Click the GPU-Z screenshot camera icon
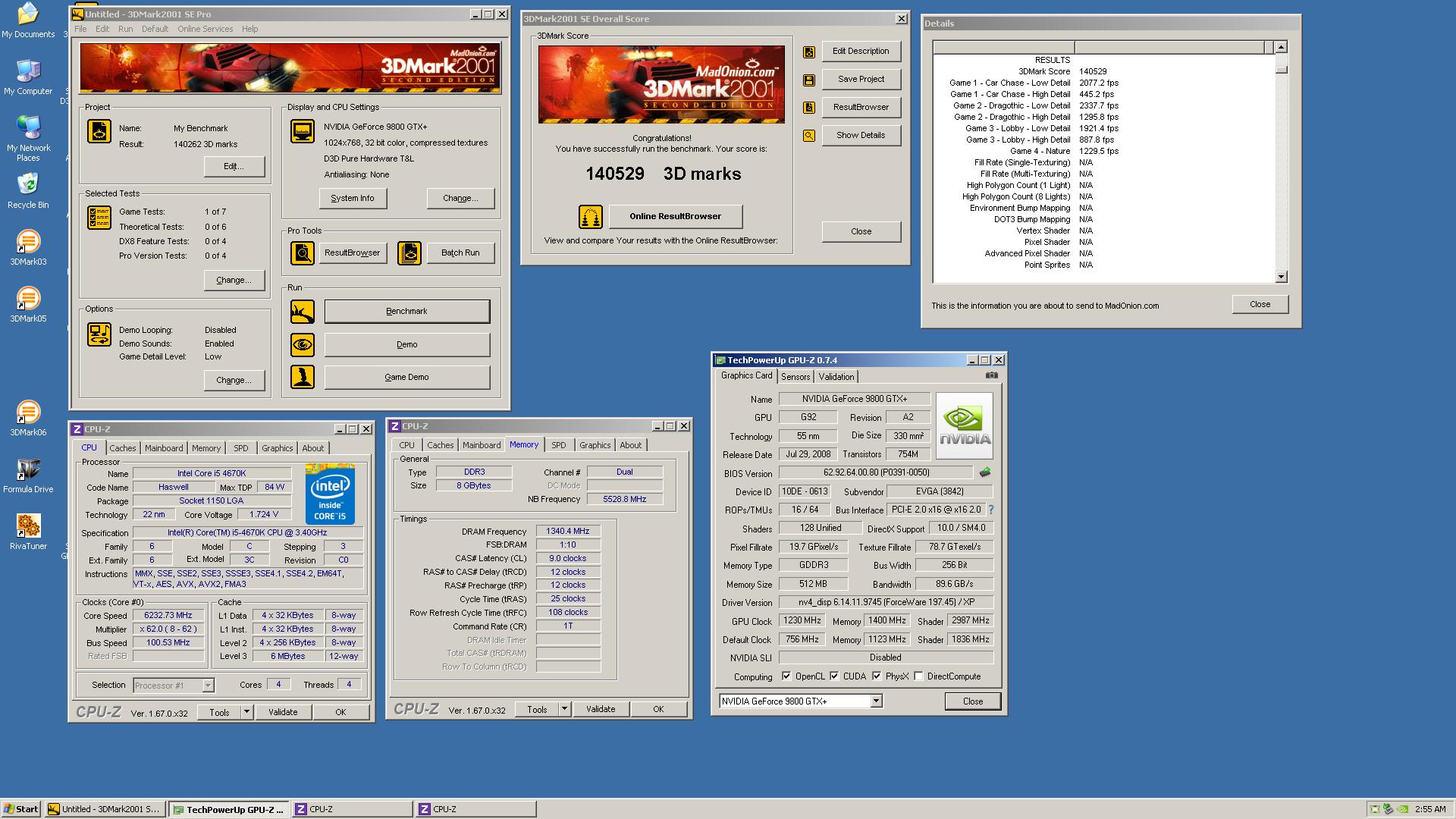Viewport: 1456px width, 819px height. pyautogui.click(x=992, y=375)
